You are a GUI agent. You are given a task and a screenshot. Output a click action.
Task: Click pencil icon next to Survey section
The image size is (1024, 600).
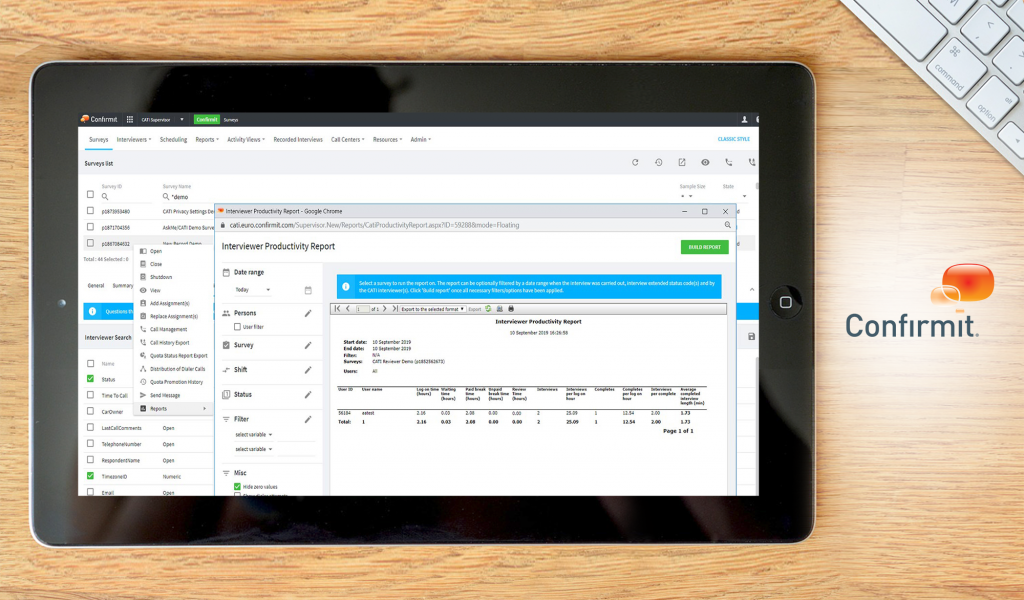[x=308, y=345]
